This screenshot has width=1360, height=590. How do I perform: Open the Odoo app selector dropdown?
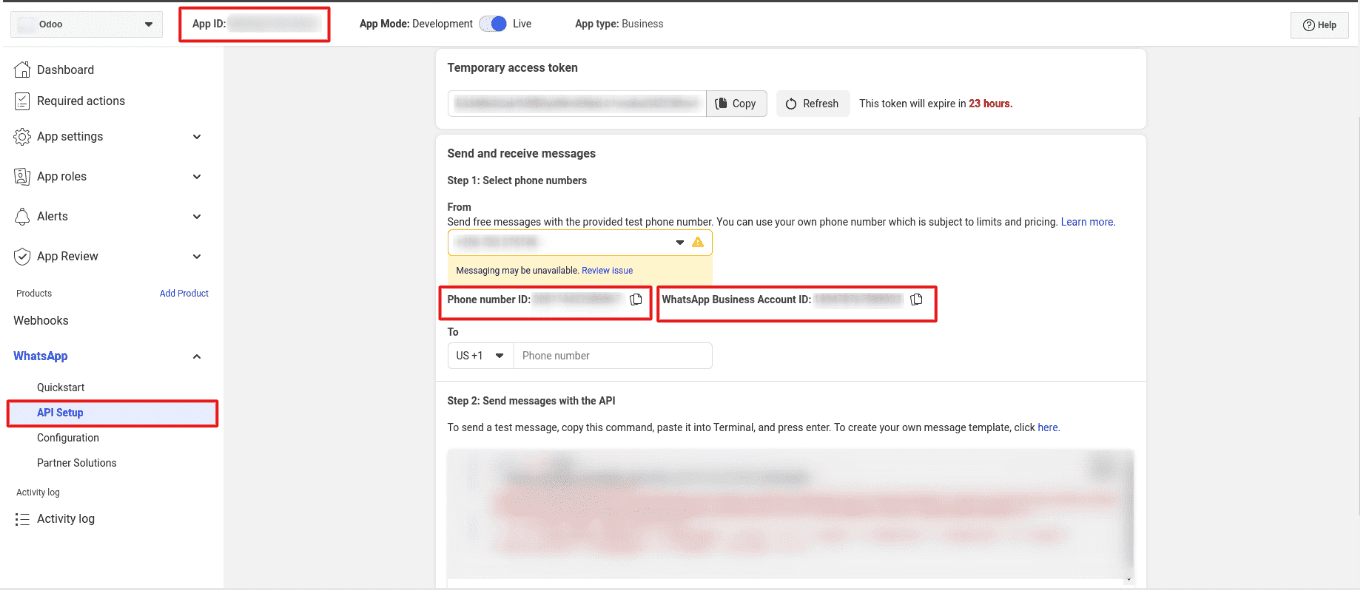(x=86, y=24)
